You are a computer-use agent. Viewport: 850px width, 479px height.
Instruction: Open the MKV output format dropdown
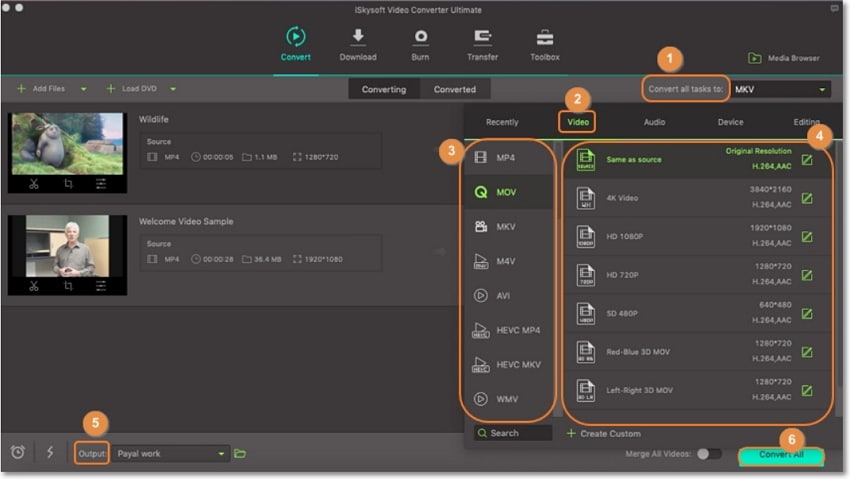[781, 89]
